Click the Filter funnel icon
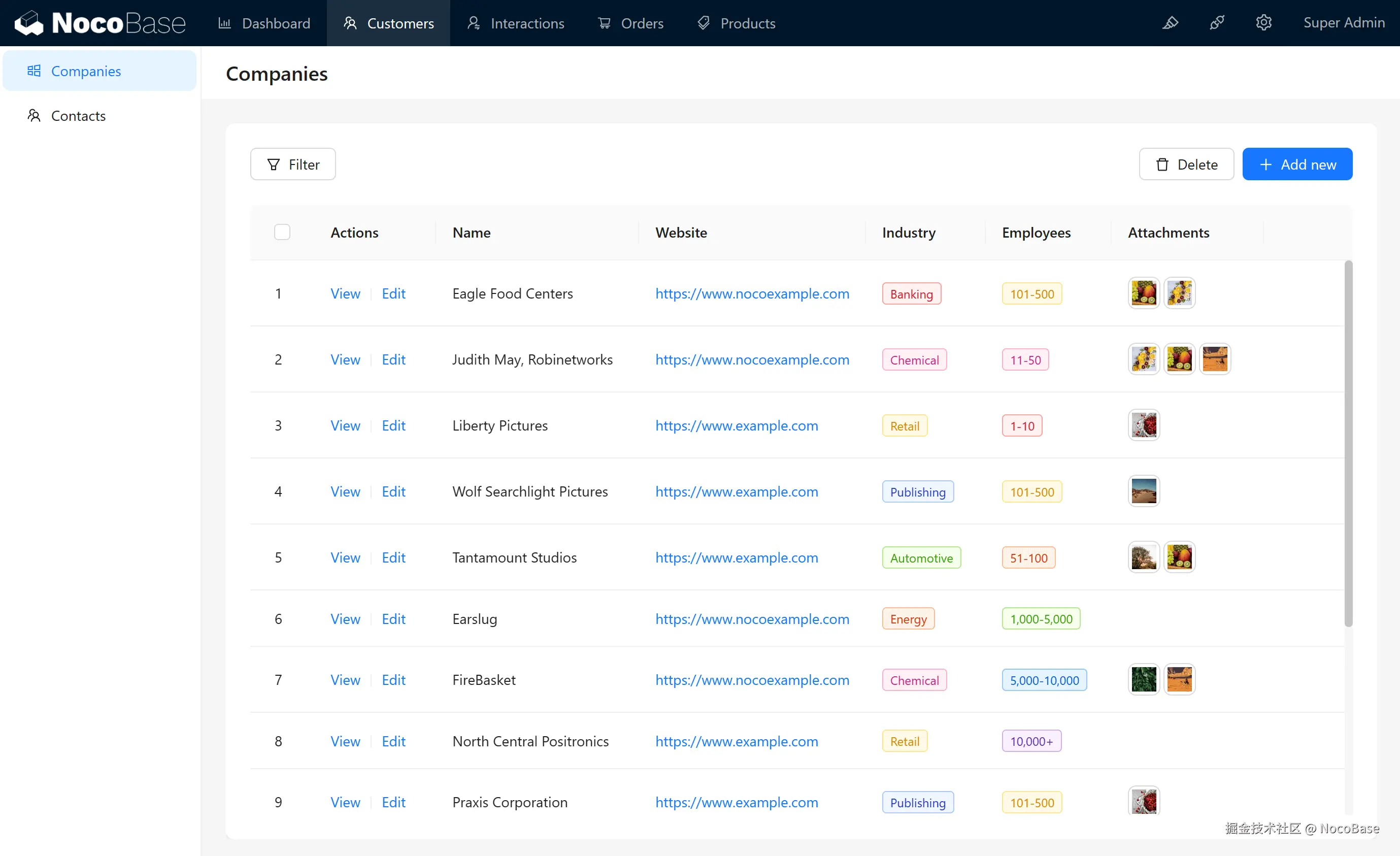 273,164
